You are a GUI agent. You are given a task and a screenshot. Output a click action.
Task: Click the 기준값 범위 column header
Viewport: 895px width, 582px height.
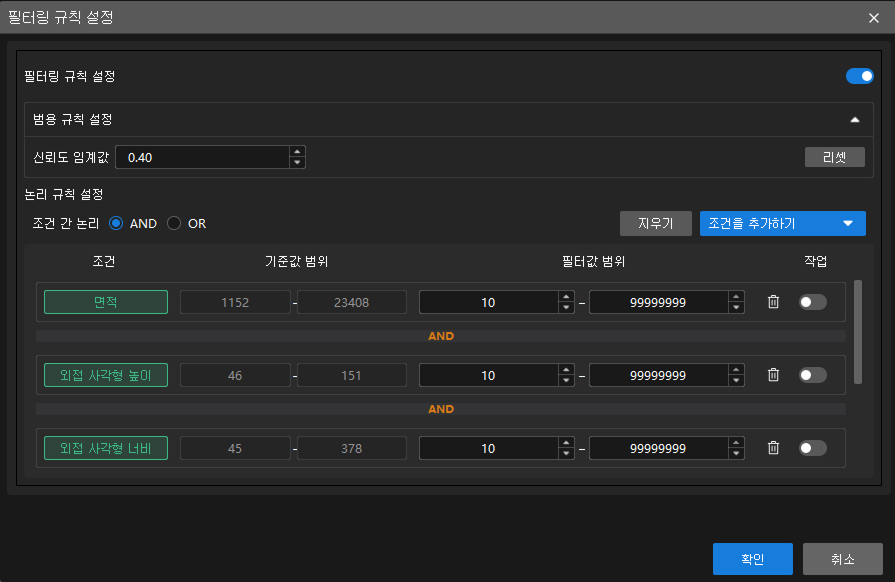296,261
